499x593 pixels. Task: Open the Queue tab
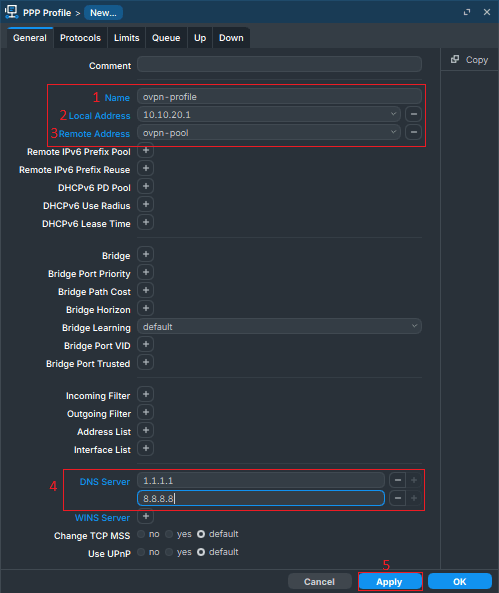coord(166,38)
